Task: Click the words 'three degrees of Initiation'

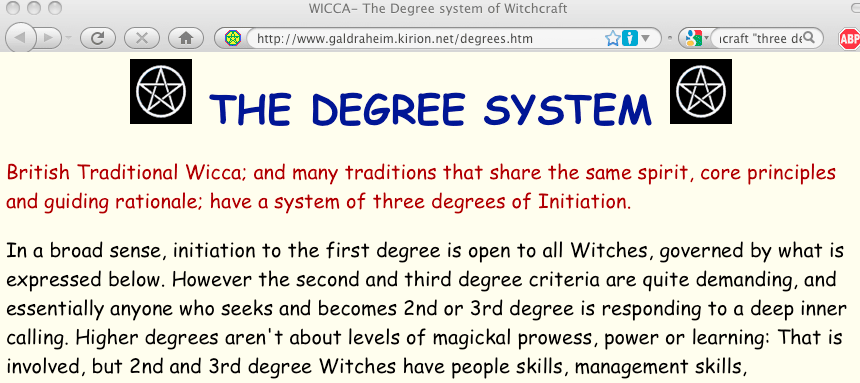Action: point(499,202)
